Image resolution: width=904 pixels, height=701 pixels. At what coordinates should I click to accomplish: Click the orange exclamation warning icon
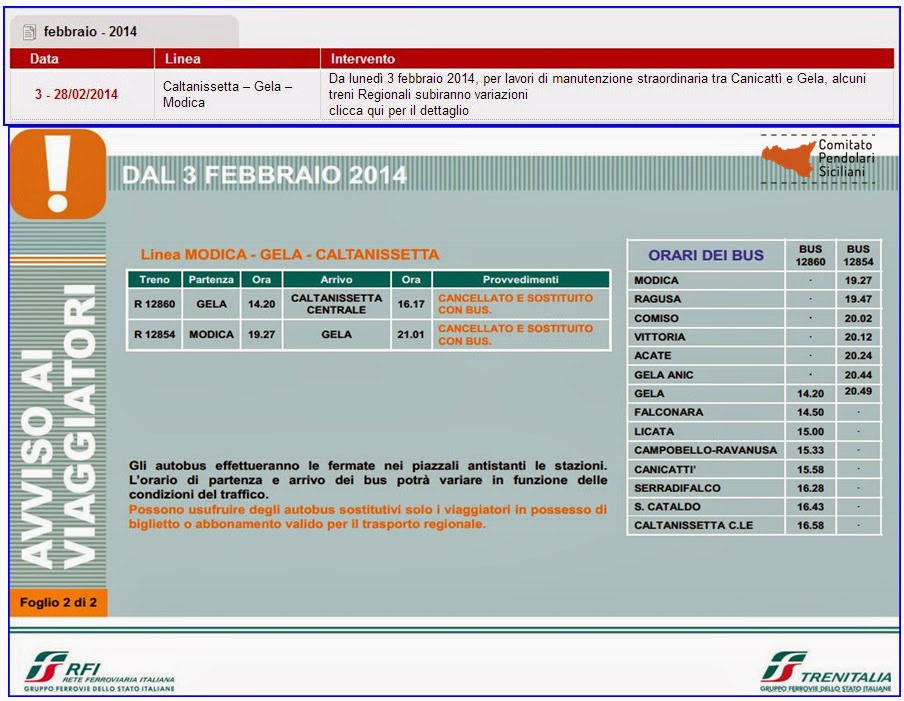58,174
